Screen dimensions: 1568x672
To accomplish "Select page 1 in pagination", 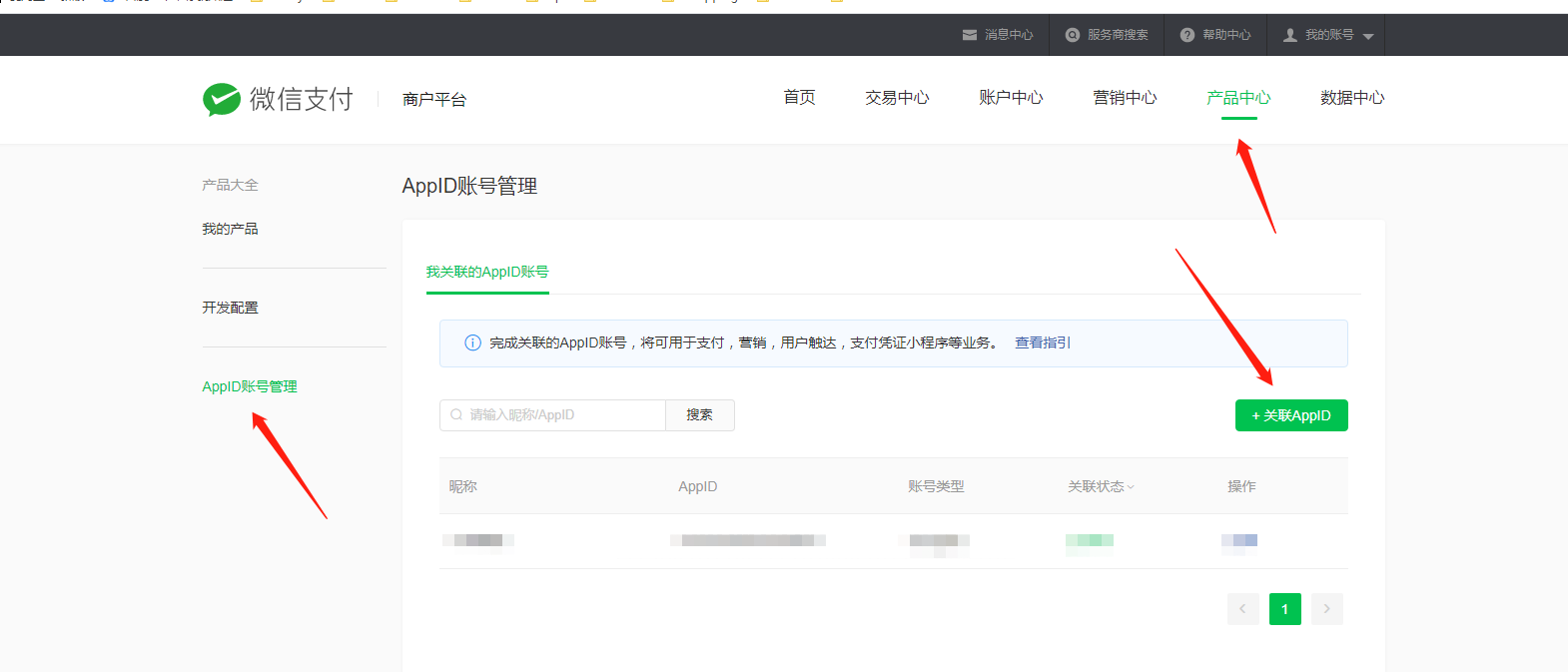I will coord(1284,609).
